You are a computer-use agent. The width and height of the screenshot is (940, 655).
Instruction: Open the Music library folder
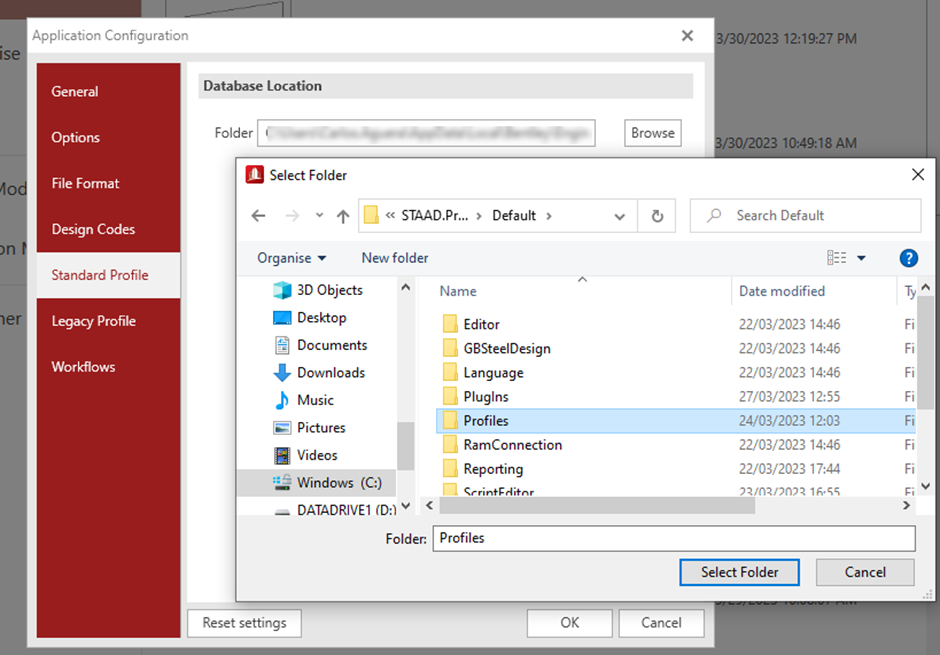click(x=315, y=400)
